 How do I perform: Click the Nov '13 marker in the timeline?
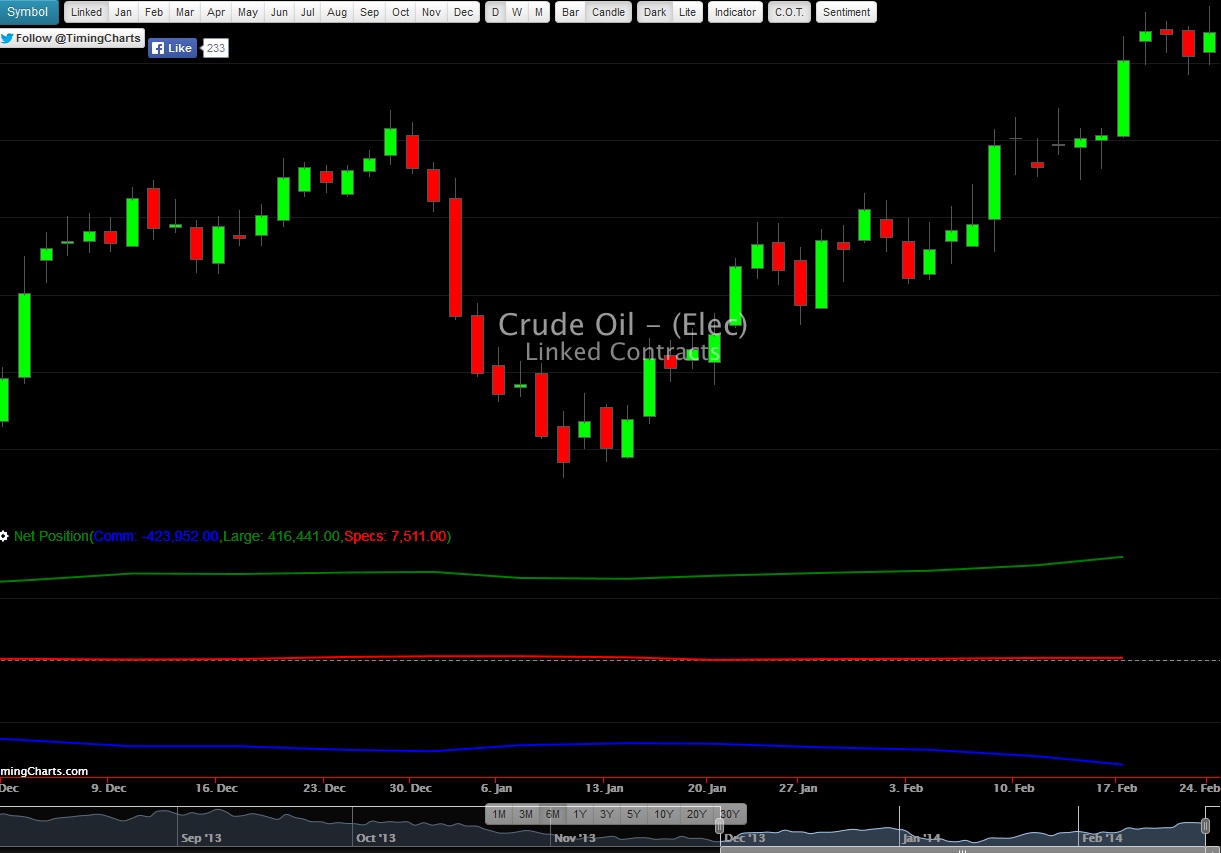pyautogui.click(x=574, y=837)
